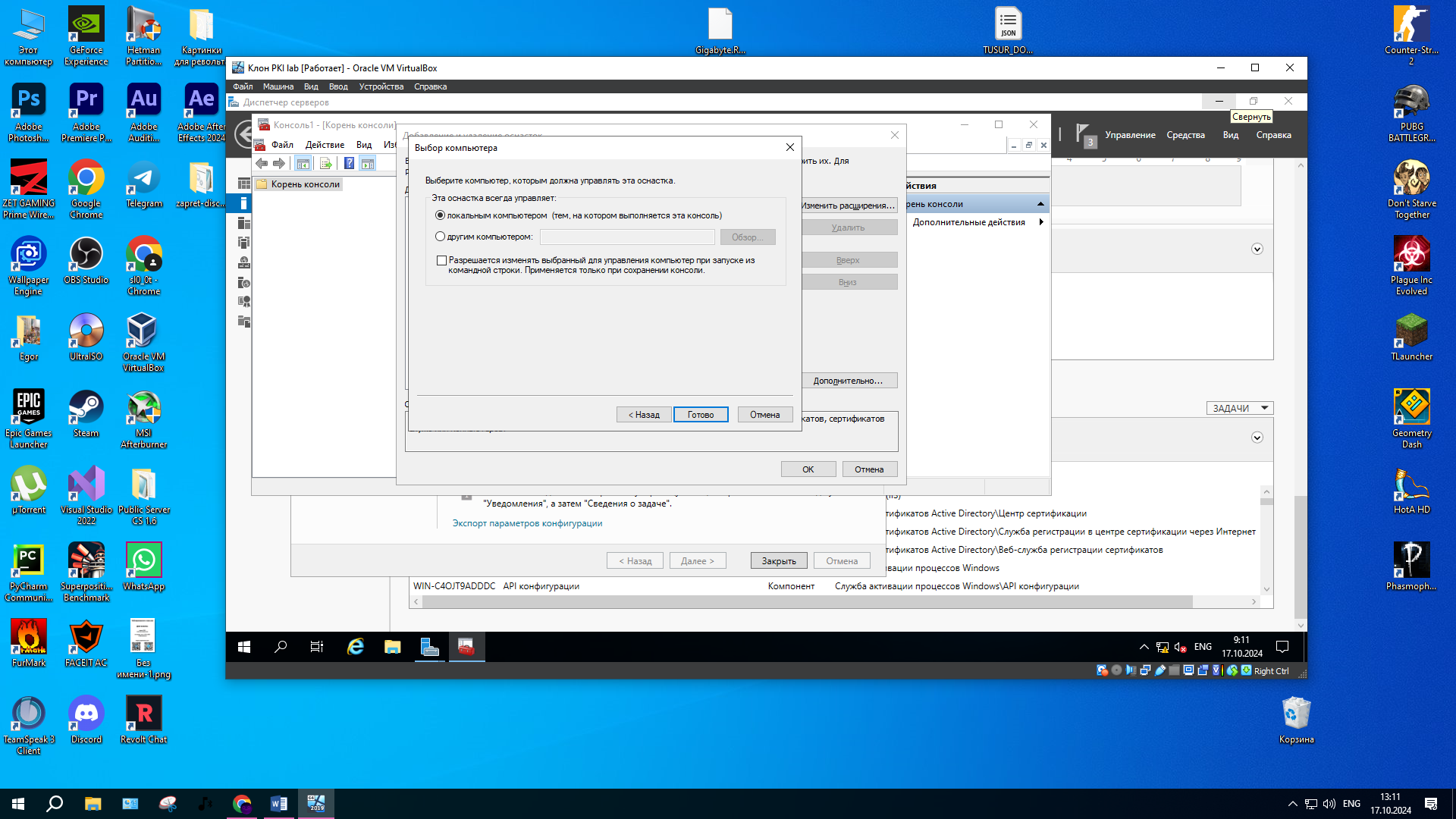Viewport: 1456px width, 819px height.
Task: Select the Корень консоли tree item
Action: click(299, 184)
